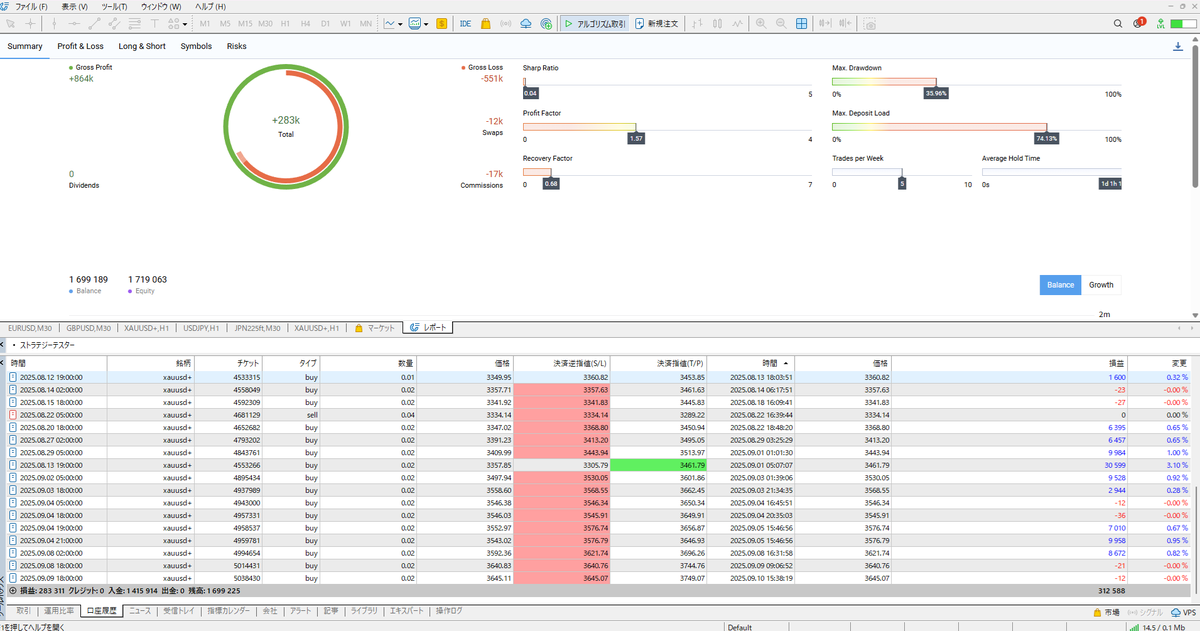
Task: Select the trendline drawing tool
Action: [95, 23]
